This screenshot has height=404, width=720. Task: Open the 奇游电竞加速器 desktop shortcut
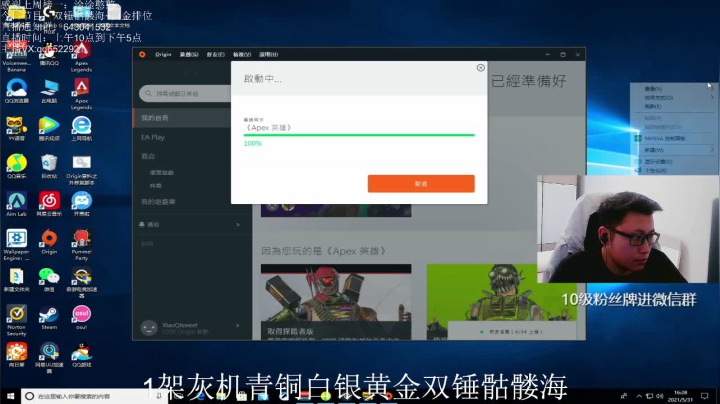[x=81, y=282]
